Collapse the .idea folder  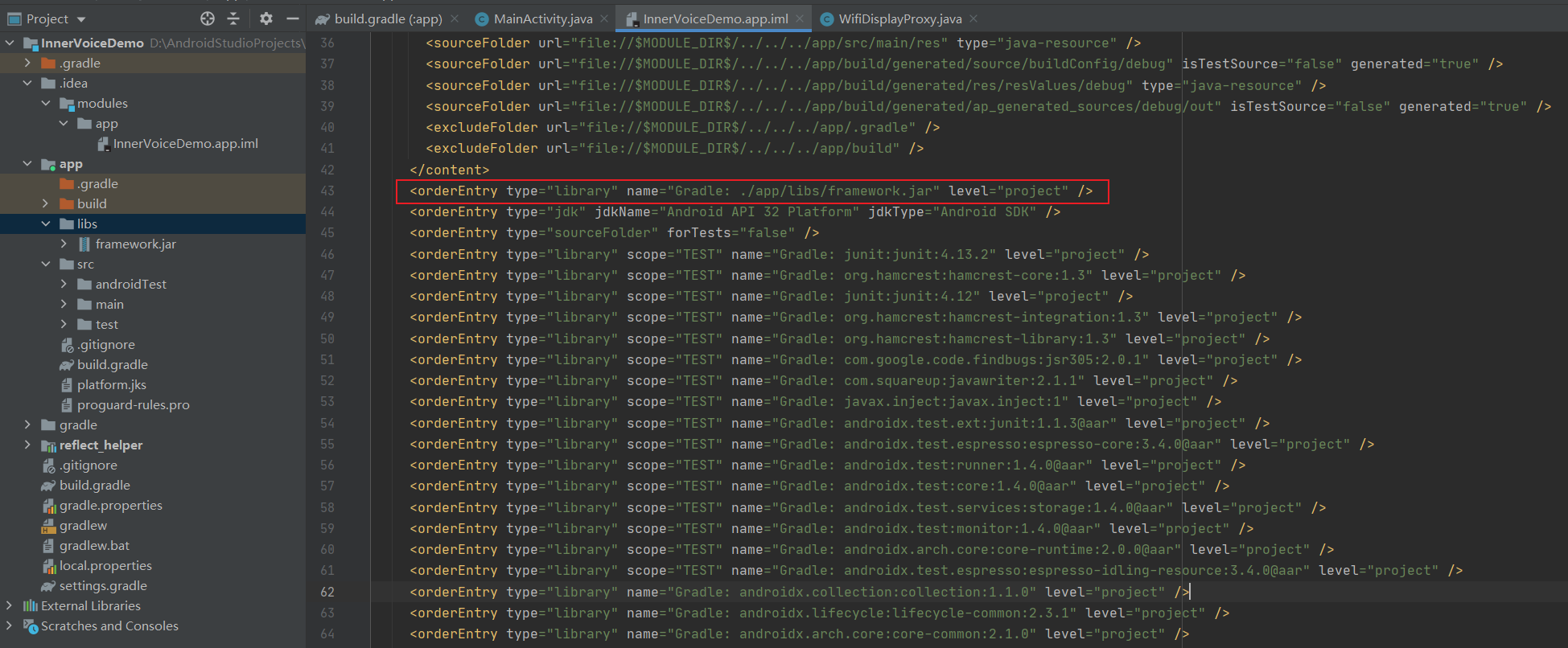(x=27, y=83)
